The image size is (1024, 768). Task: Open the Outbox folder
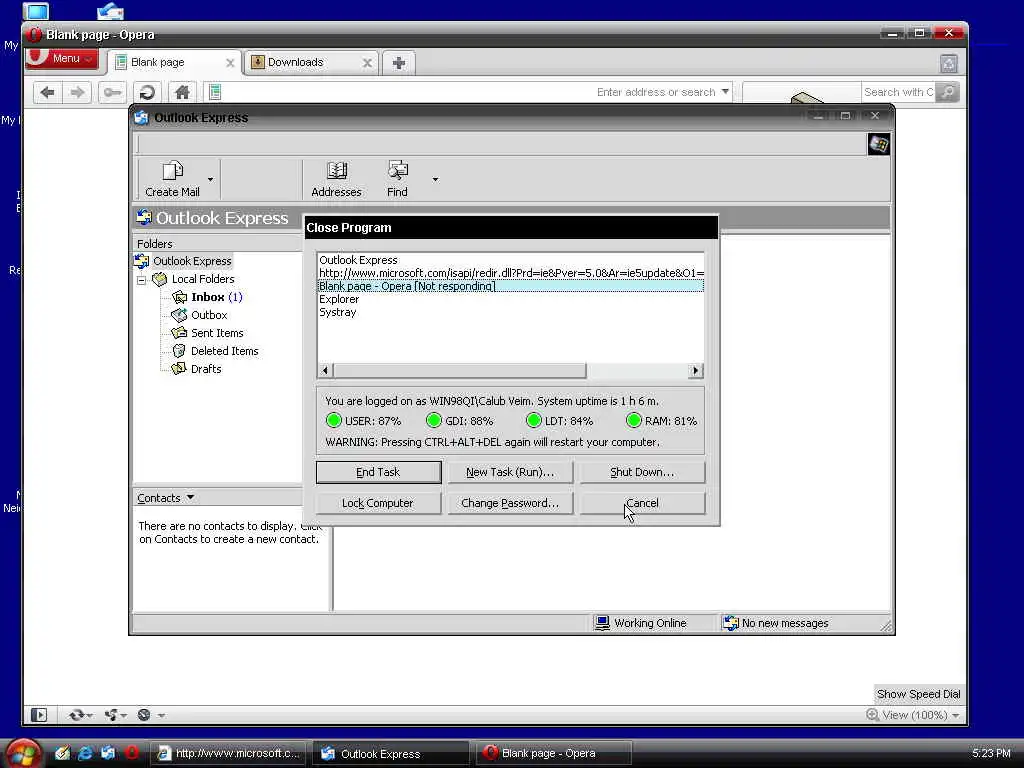tap(209, 315)
